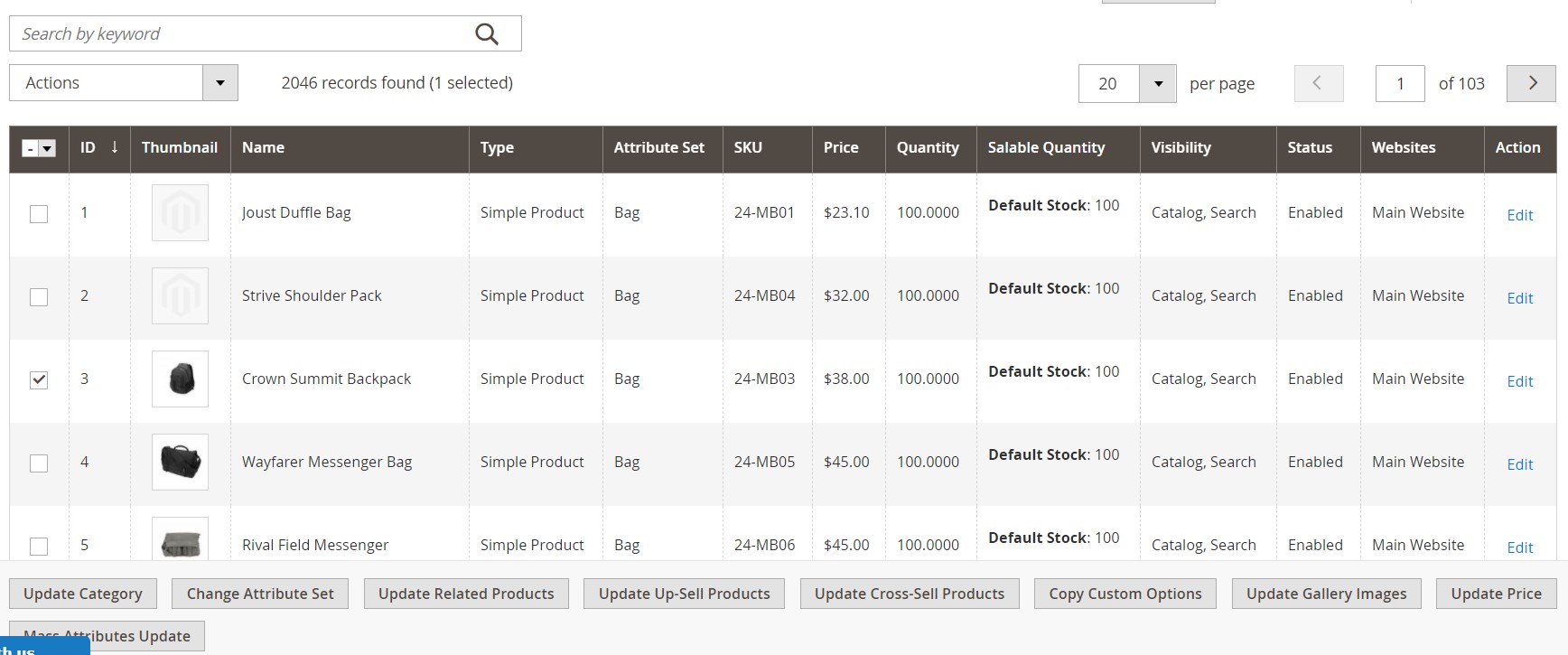Go to next page arrow
The width and height of the screenshot is (1568, 655).
(x=1531, y=83)
